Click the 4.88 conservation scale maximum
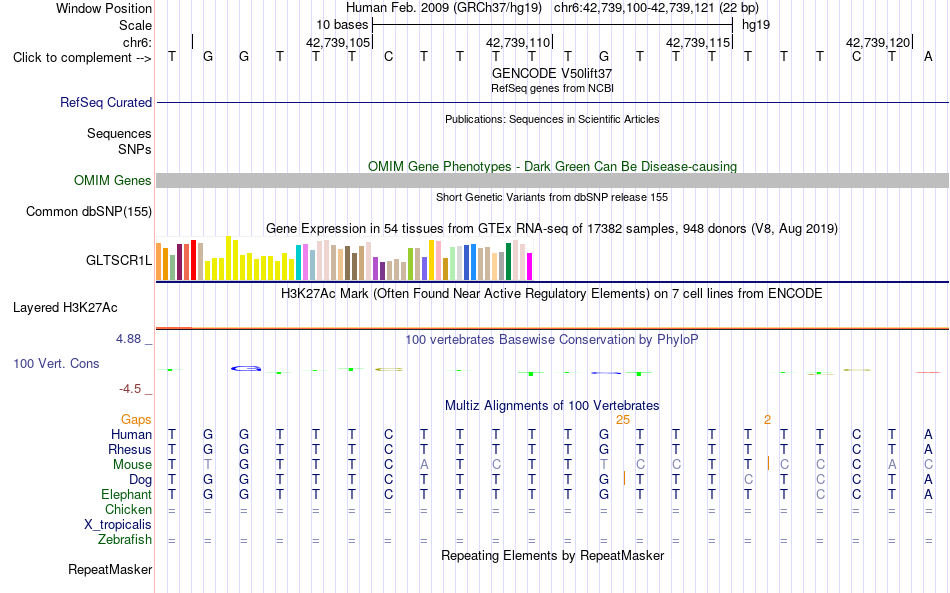The image size is (950, 593). 128,339
